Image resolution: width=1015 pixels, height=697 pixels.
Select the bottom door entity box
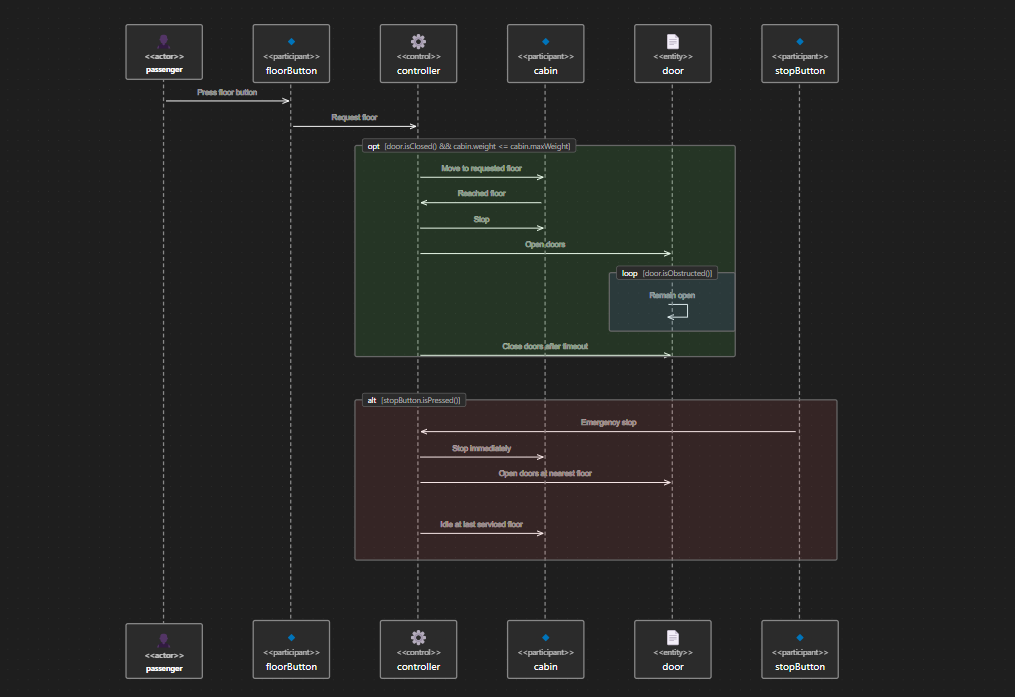pos(673,650)
